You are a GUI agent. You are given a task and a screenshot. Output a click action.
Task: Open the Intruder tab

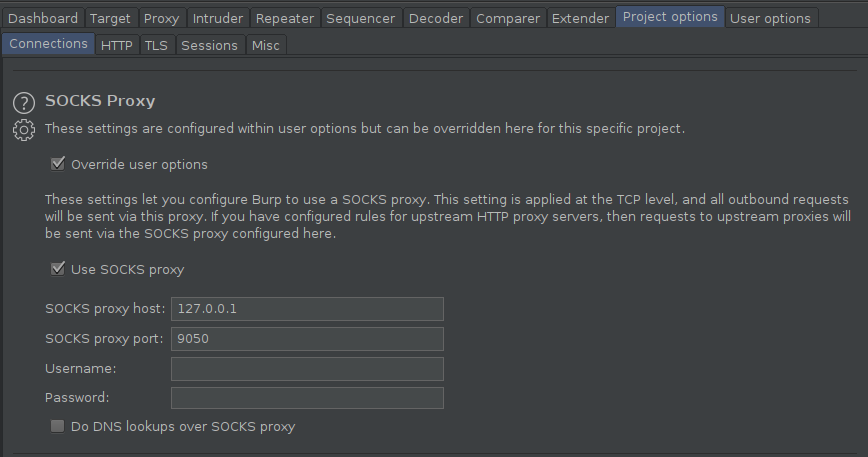pyautogui.click(x=218, y=18)
